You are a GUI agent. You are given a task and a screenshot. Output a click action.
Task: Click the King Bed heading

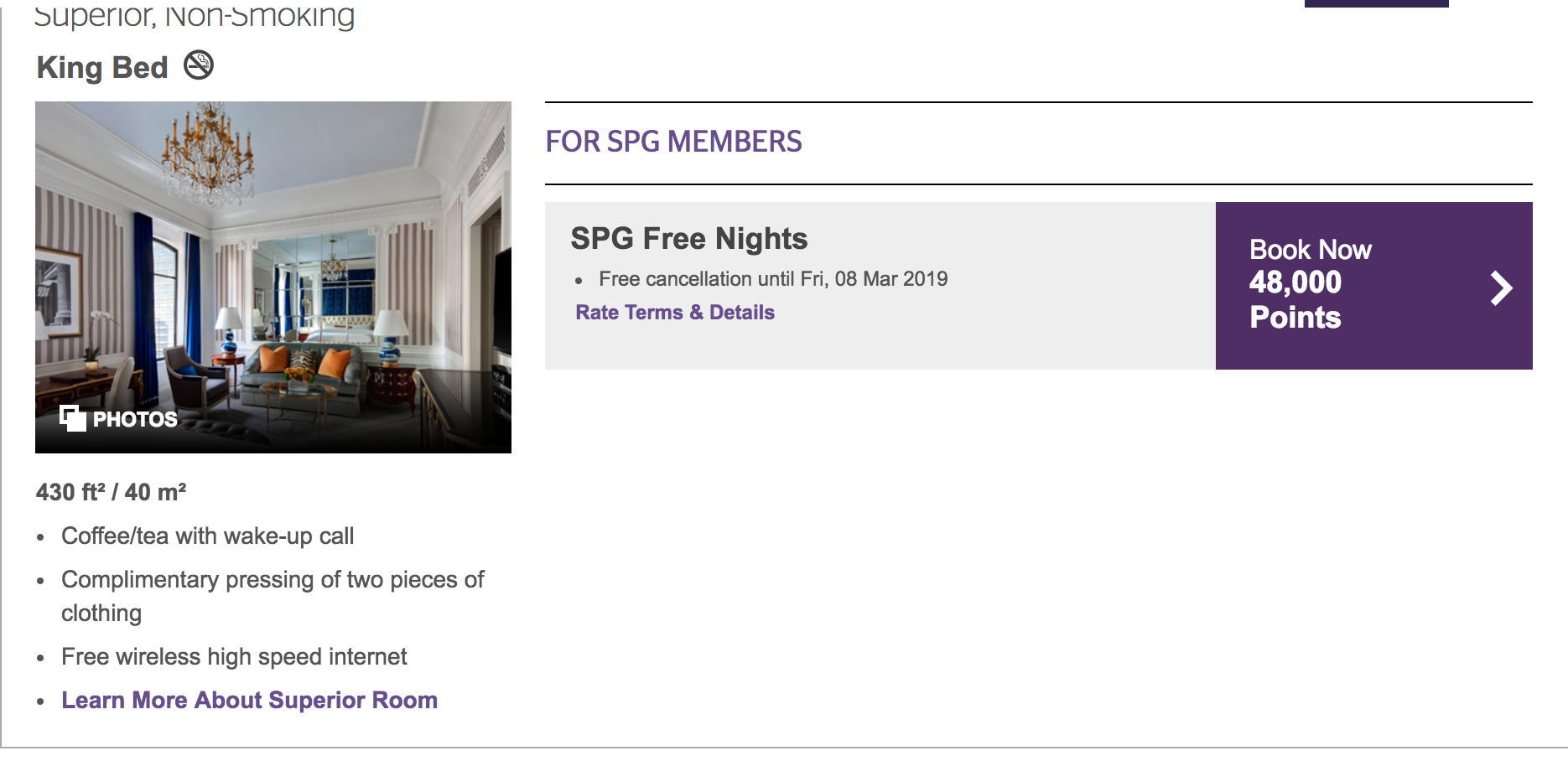[102, 68]
